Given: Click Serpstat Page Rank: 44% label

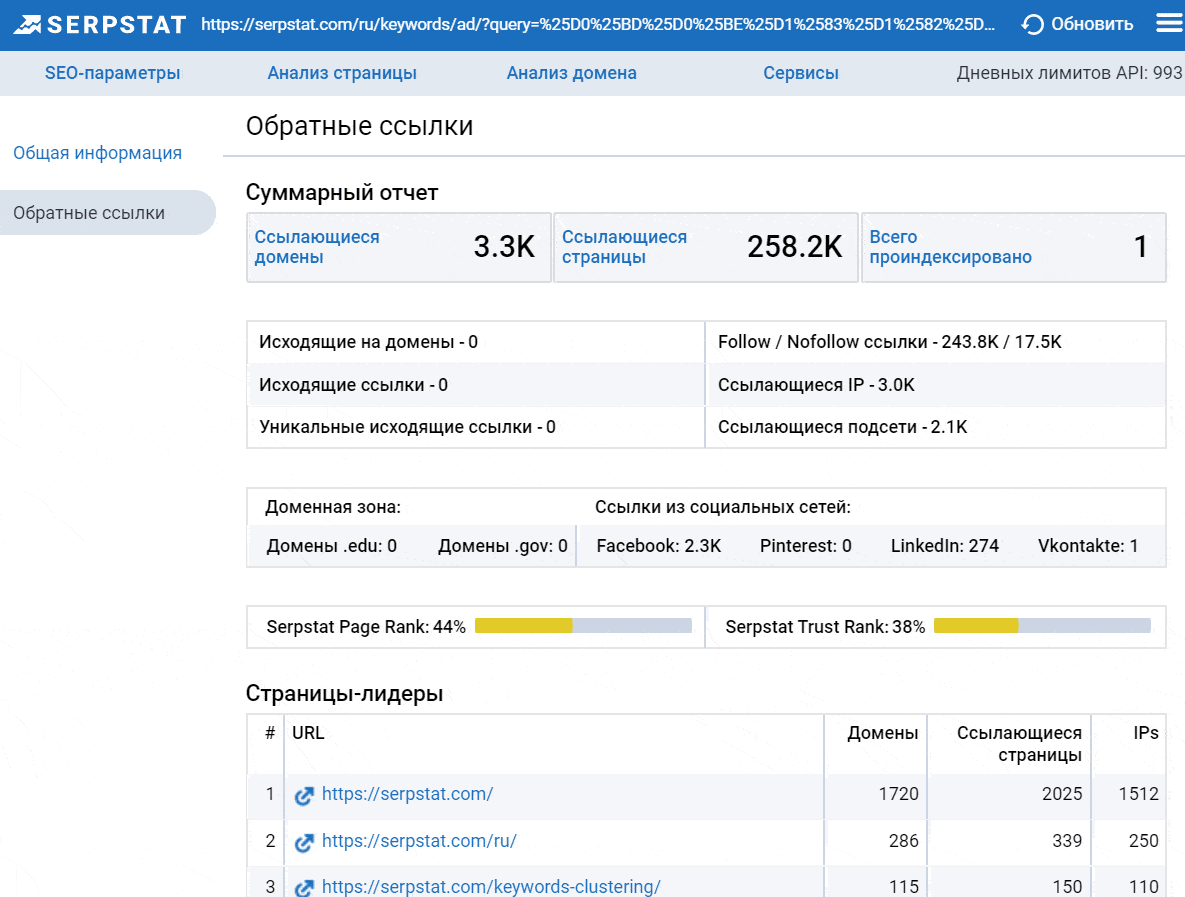Looking at the screenshot, I should [366, 627].
